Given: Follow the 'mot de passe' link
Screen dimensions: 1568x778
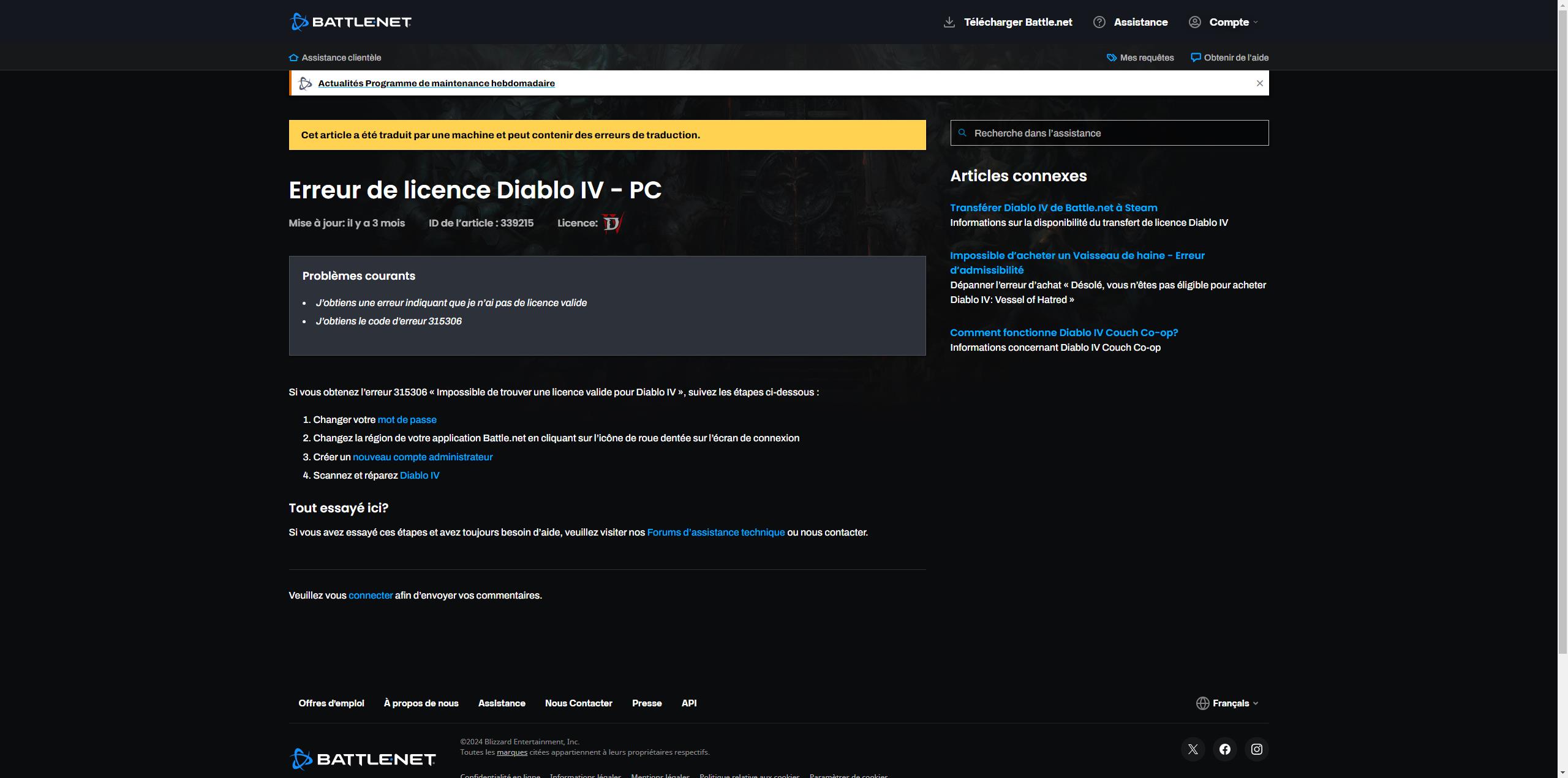Looking at the screenshot, I should (x=407, y=420).
